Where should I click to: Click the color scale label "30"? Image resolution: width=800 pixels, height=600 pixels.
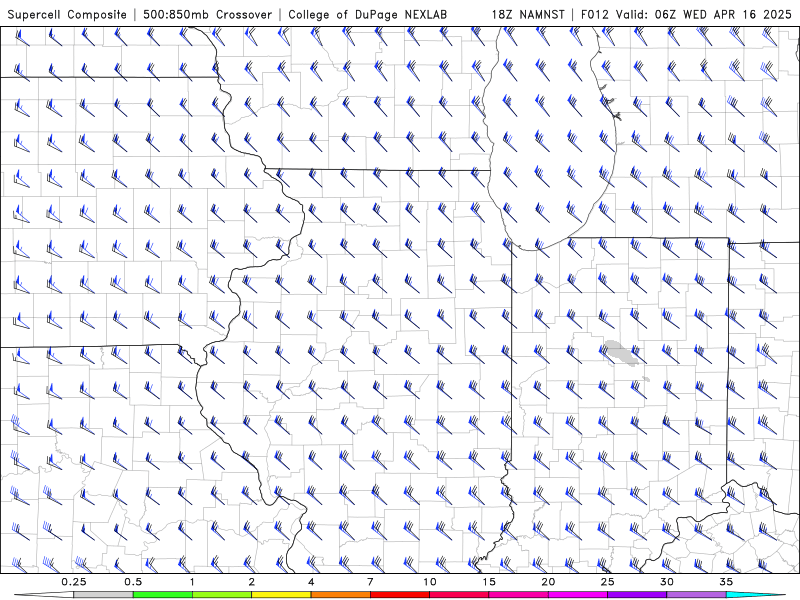667,582
